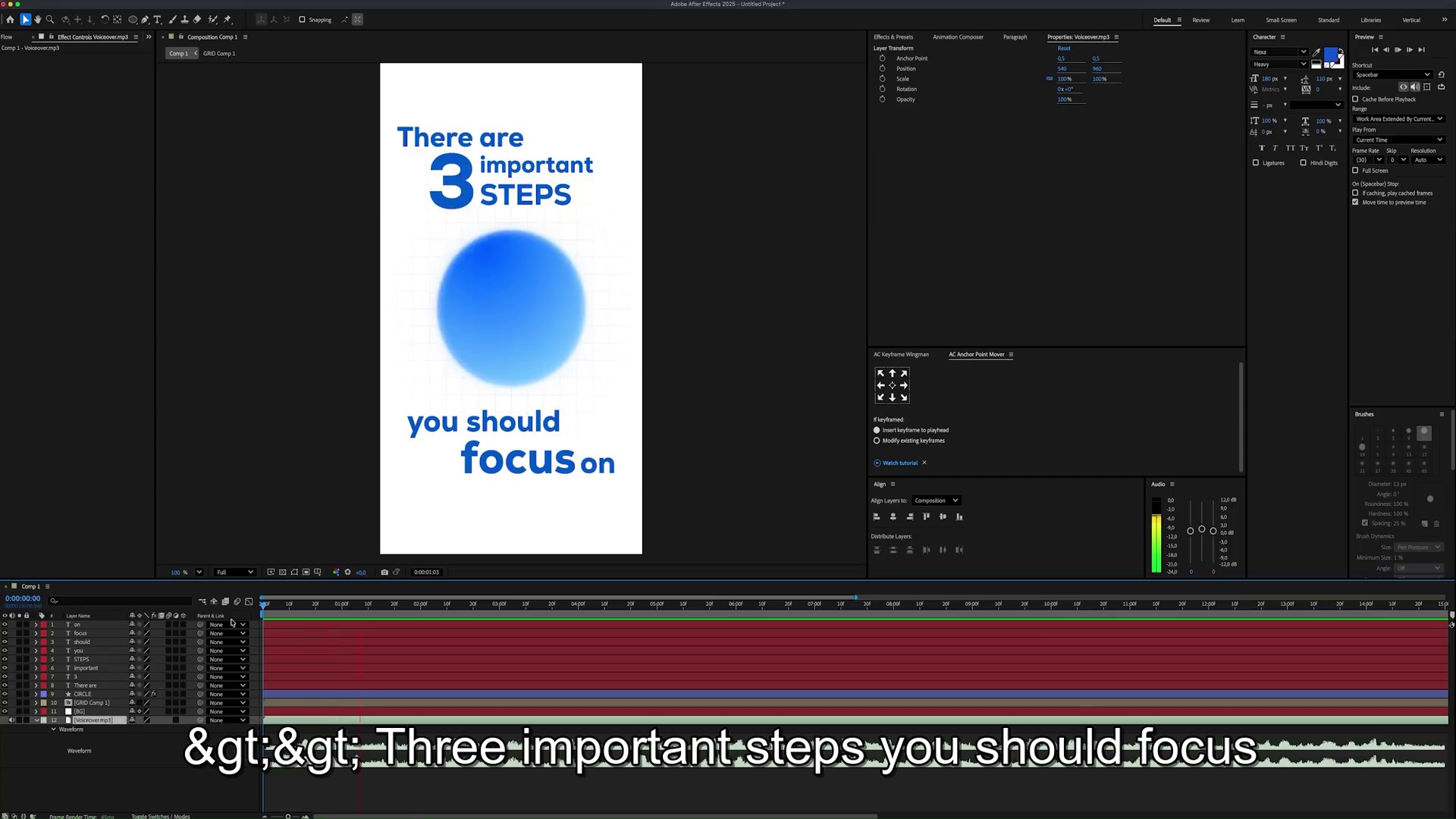Open the GRID Comp 1 breadcrumb
Image resolution: width=1456 pixels, height=819 pixels.
(x=219, y=54)
